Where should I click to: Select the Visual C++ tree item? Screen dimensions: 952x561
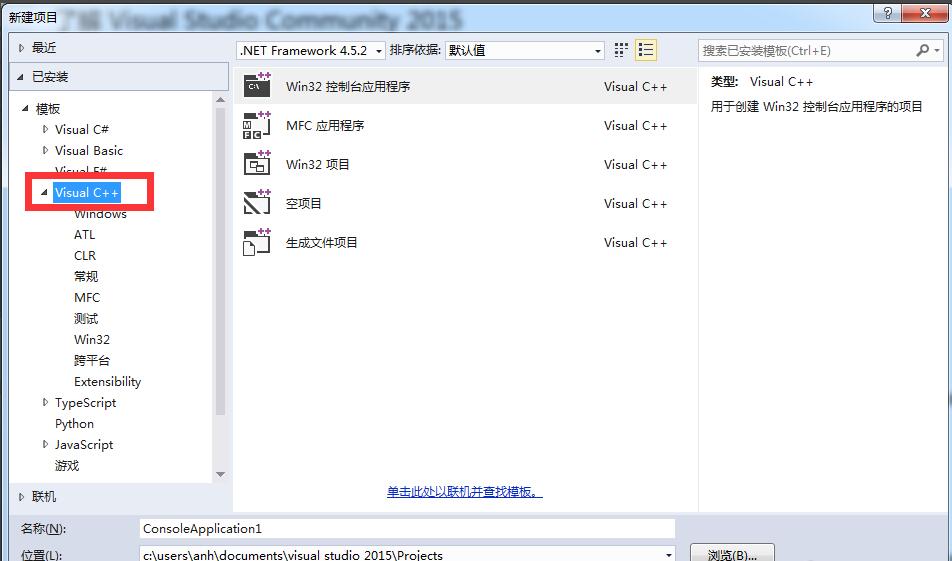point(87,192)
